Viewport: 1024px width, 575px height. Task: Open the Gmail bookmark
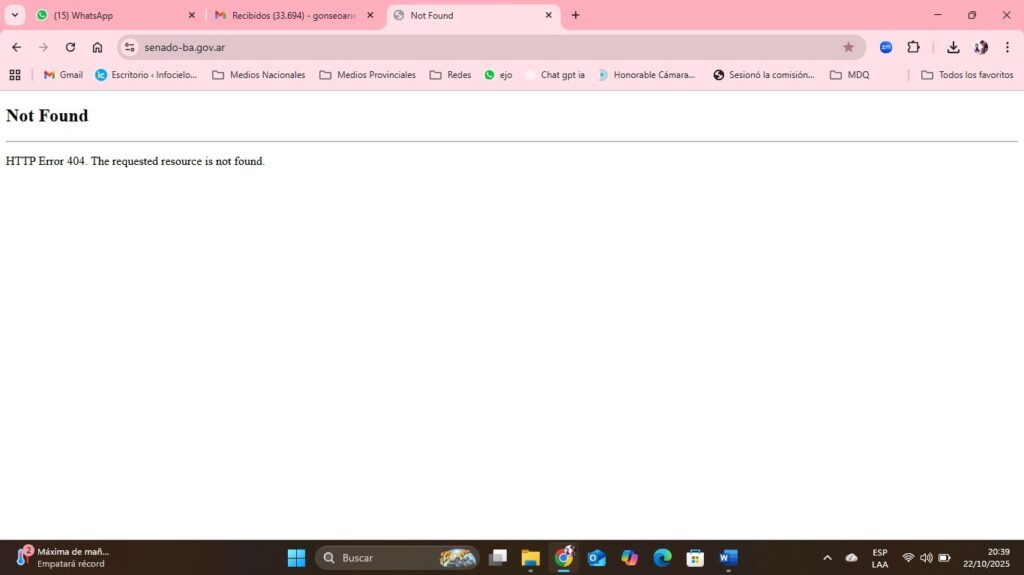click(63, 75)
